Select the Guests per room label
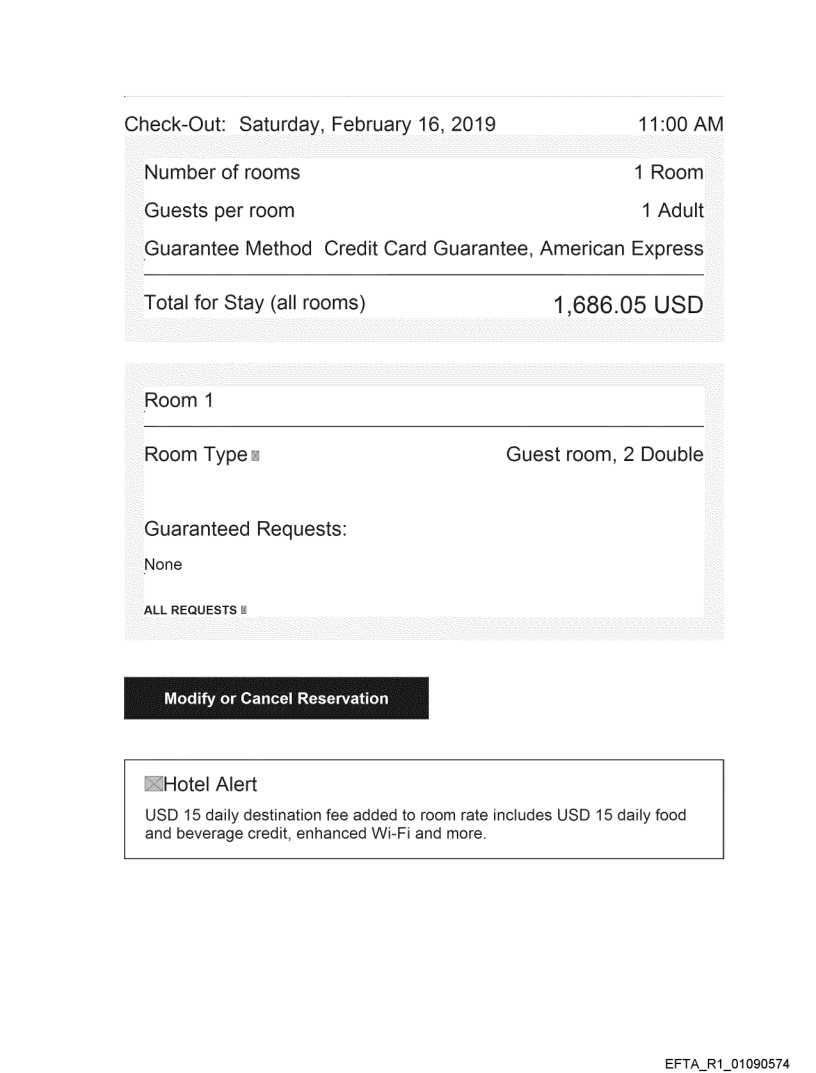 (x=219, y=211)
